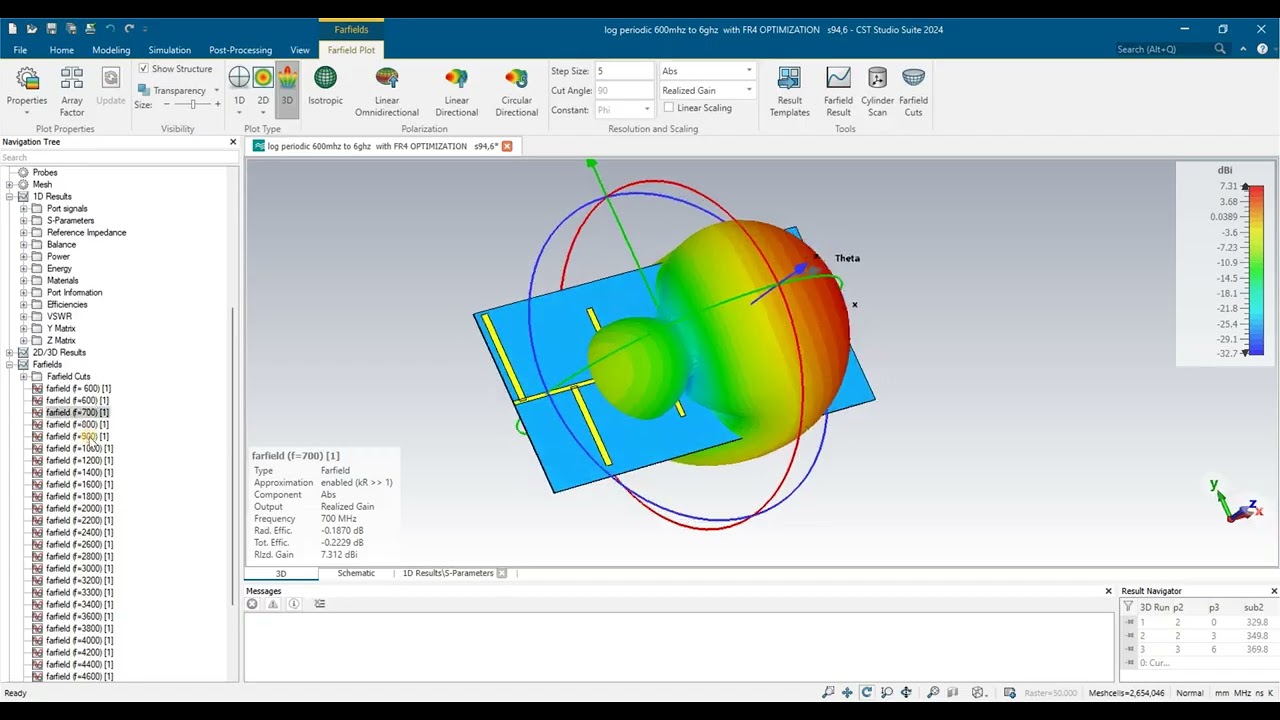Open the Realized Gain dropdown
The height and width of the screenshot is (720, 1280).
706,90
